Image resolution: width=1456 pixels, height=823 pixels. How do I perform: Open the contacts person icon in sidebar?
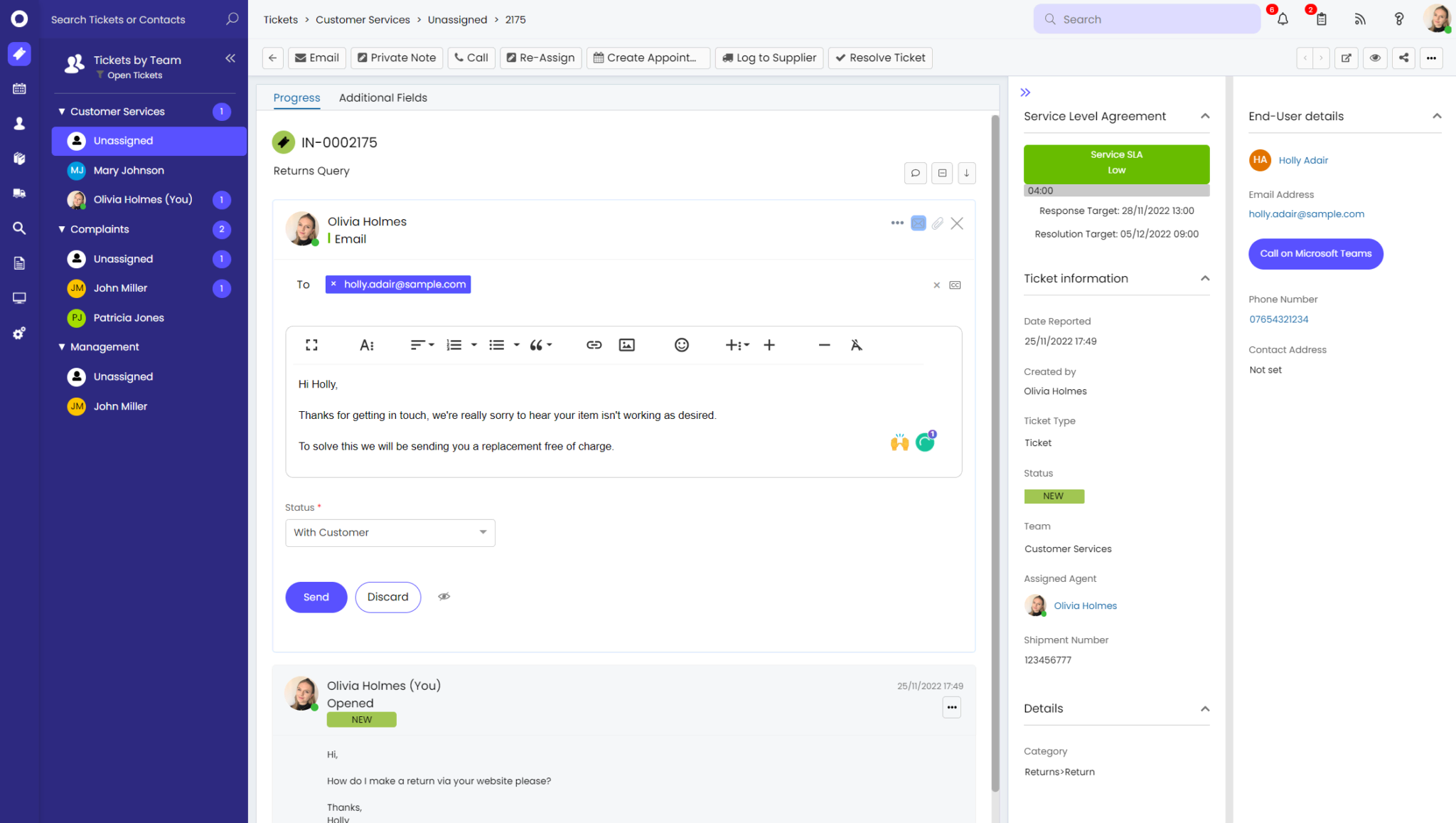(19, 124)
